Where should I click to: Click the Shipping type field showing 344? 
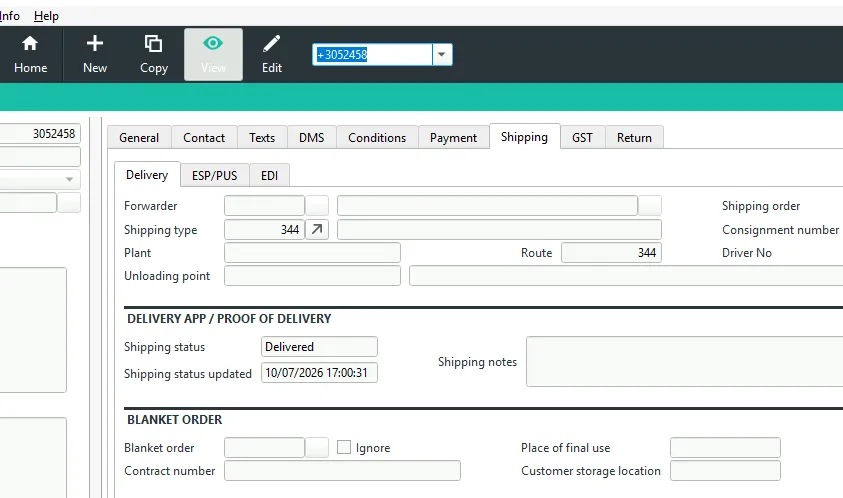pyautogui.click(x=264, y=230)
